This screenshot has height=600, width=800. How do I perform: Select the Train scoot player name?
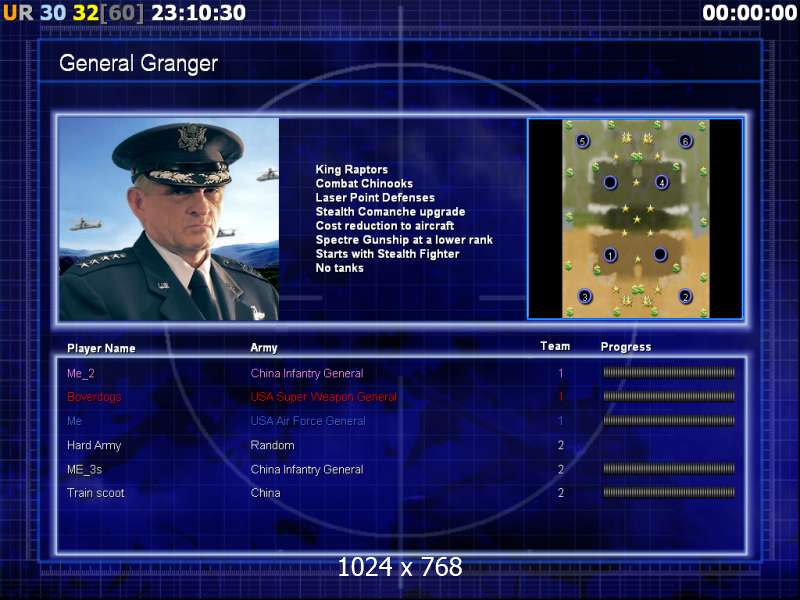tap(96, 493)
